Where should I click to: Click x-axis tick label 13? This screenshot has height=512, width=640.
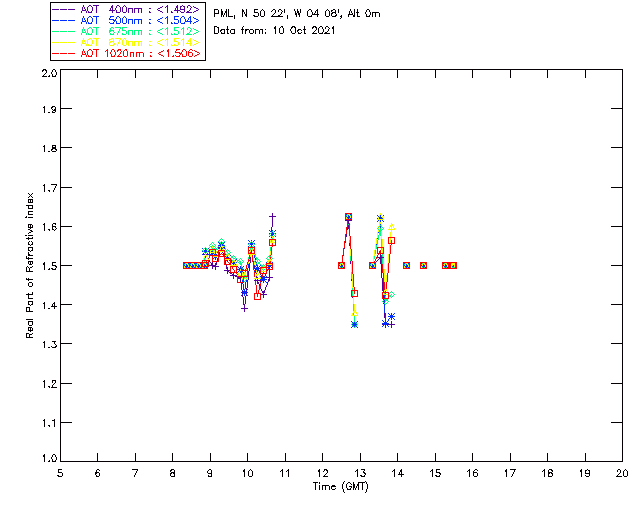(x=360, y=473)
